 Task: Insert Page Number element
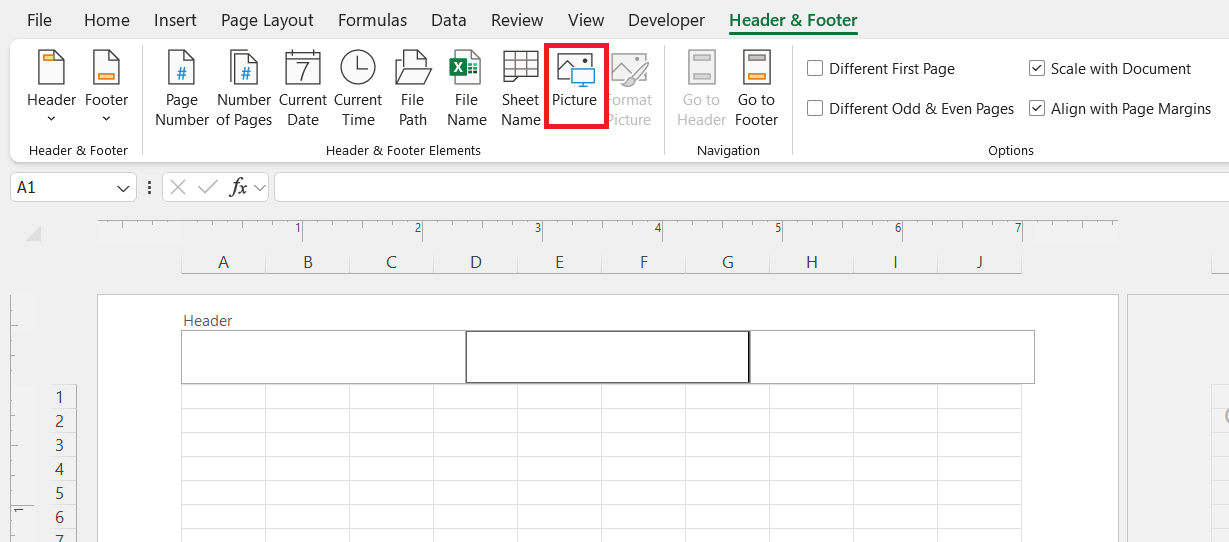pyautogui.click(x=182, y=89)
